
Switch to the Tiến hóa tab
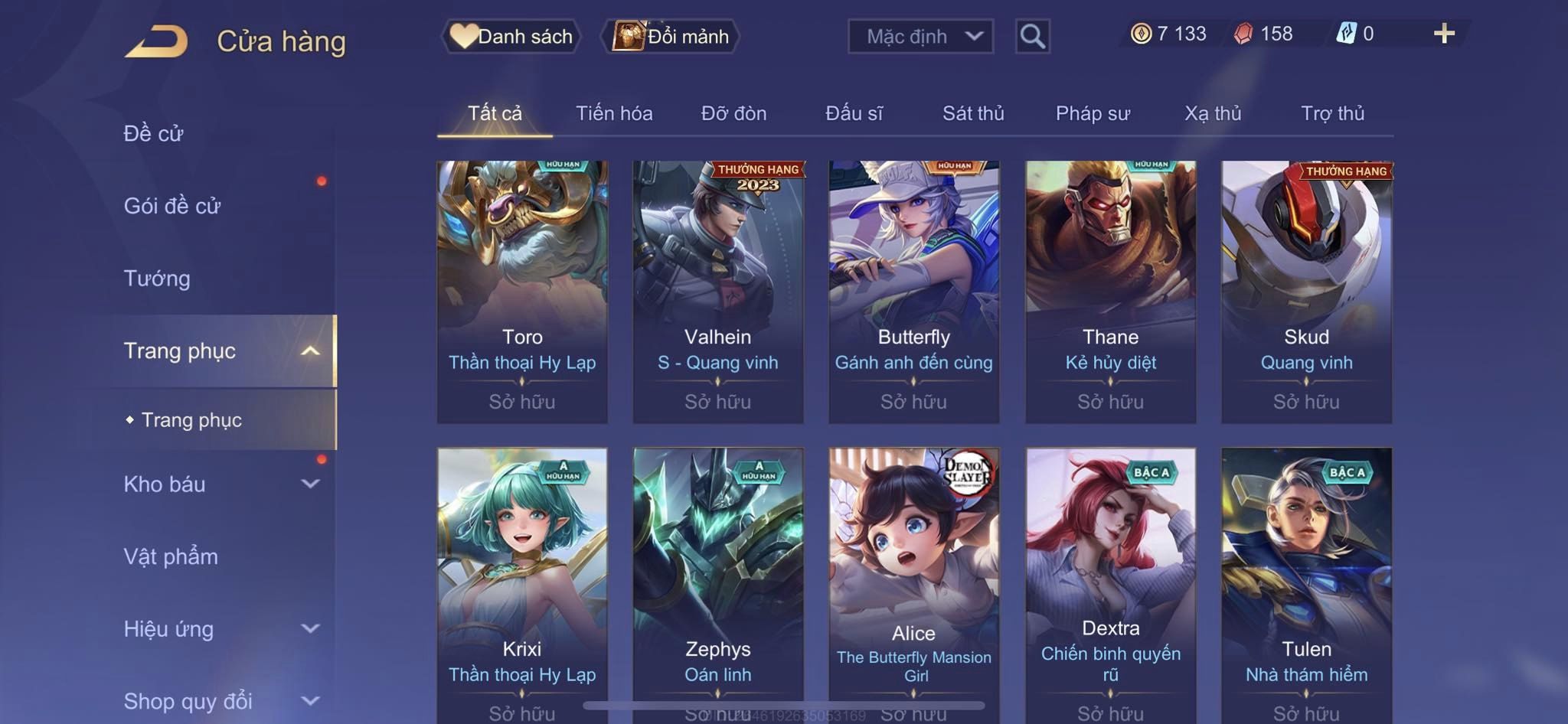[614, 113]
